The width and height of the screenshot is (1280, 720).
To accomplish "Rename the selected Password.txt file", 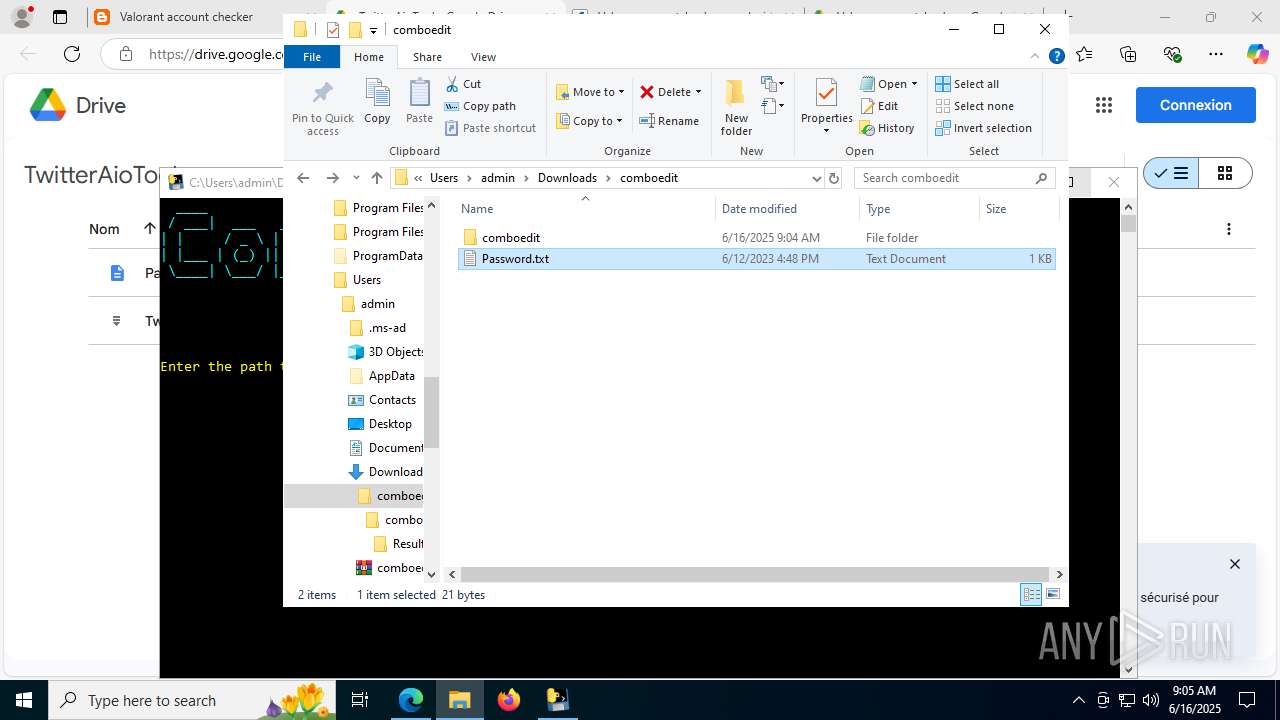I will (669, 121).
